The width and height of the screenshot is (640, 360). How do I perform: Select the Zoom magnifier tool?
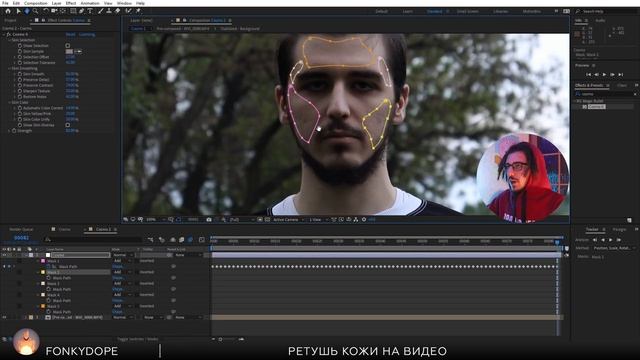(36, 11)
